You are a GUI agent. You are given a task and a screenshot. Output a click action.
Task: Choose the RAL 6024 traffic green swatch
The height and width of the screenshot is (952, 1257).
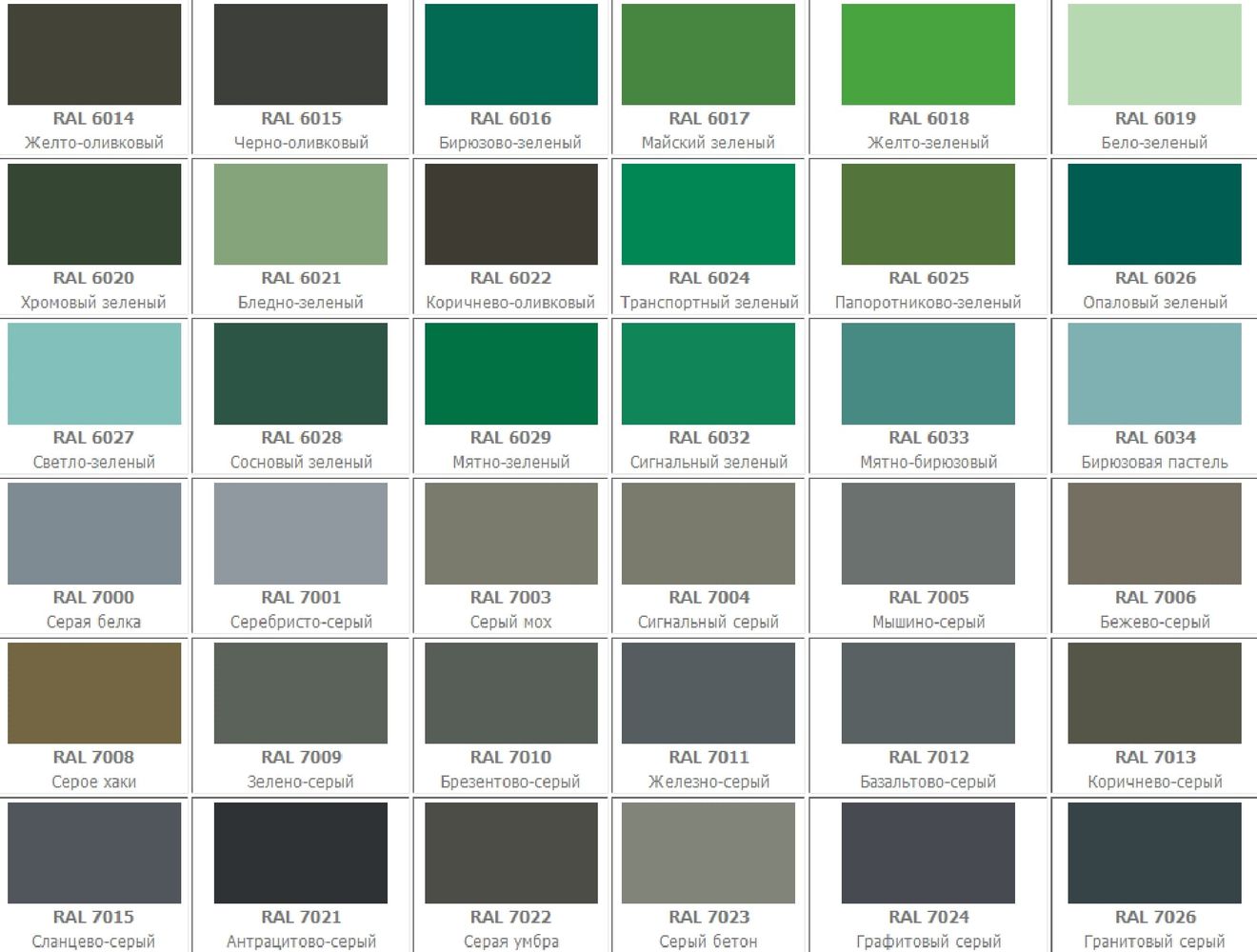(708, 213)
